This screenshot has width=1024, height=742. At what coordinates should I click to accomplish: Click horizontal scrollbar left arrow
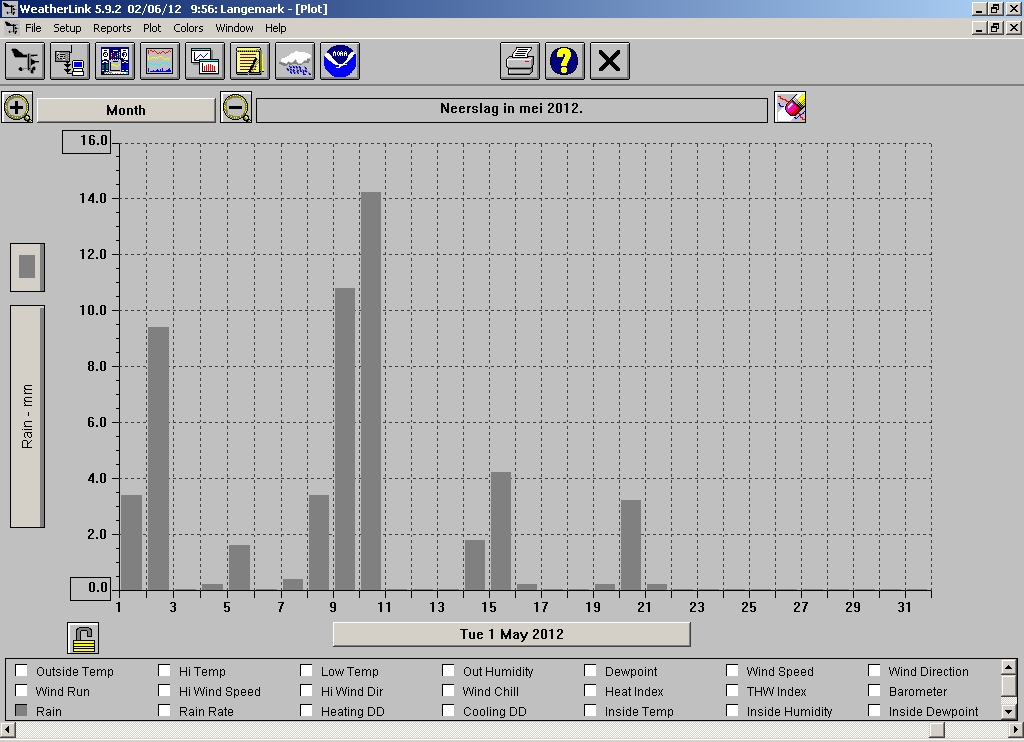tap(7, 730)
